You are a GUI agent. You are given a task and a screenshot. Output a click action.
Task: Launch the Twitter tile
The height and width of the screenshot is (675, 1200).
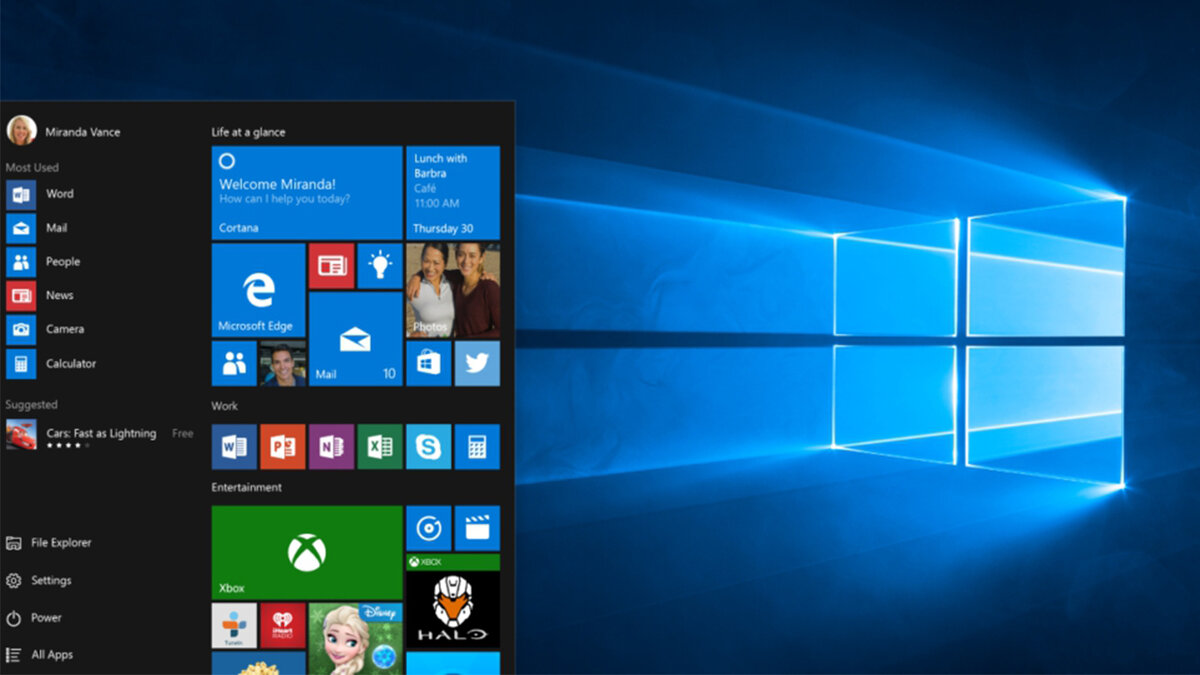[477, 363]
